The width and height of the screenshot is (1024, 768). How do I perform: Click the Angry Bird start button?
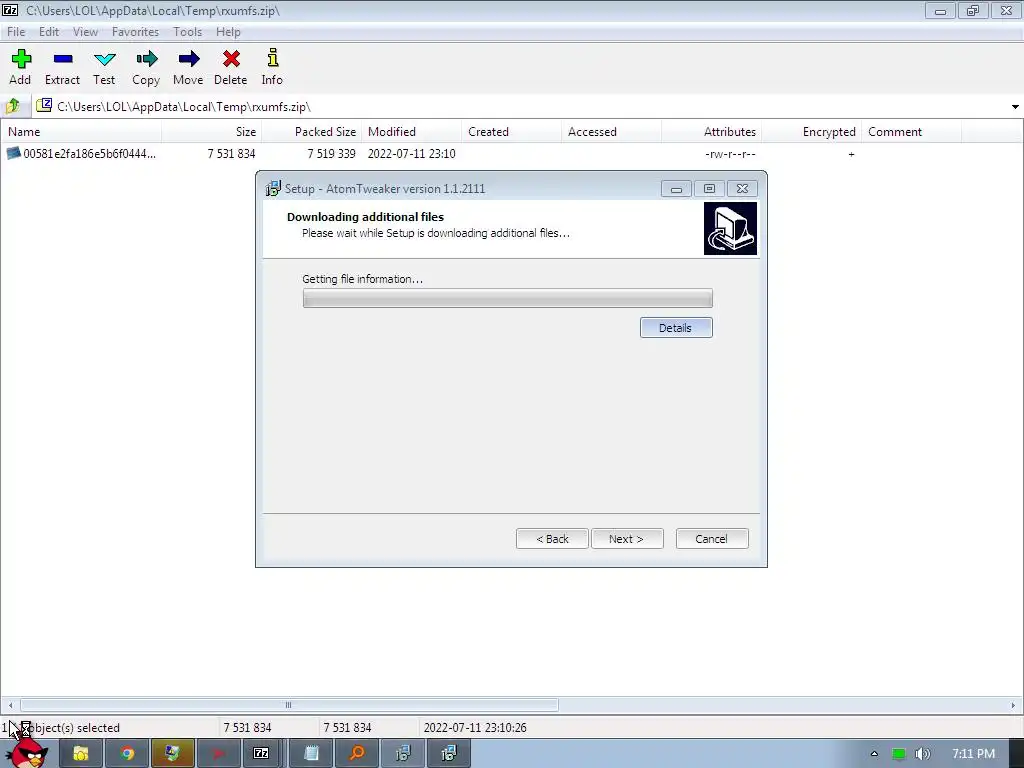pos(27,754)
